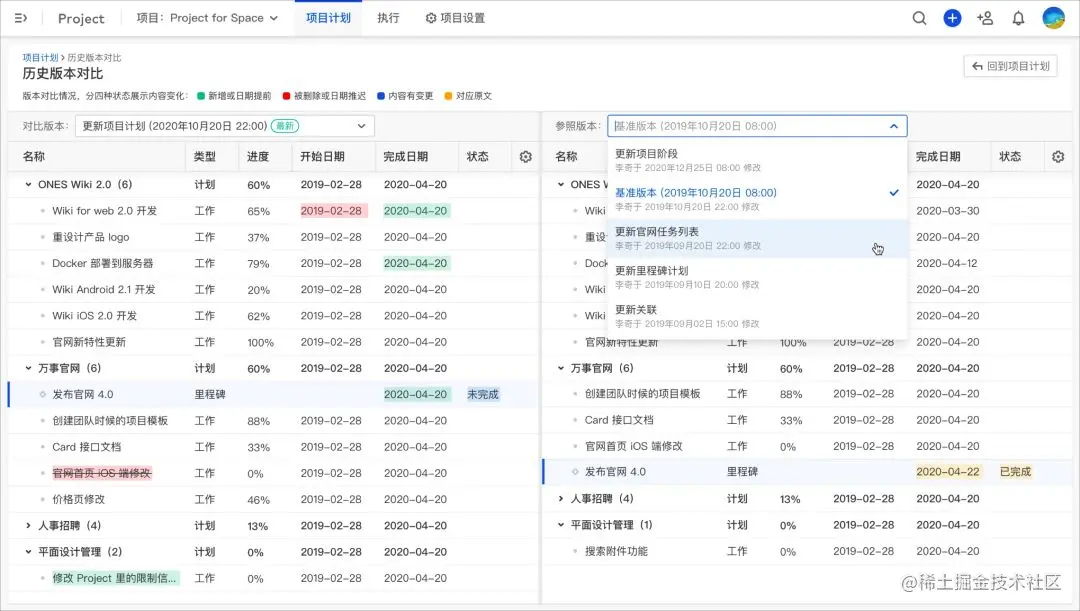The image size is (1080, 611).
Task: Open the 项目计划 tab
Action: coord(328,18)
